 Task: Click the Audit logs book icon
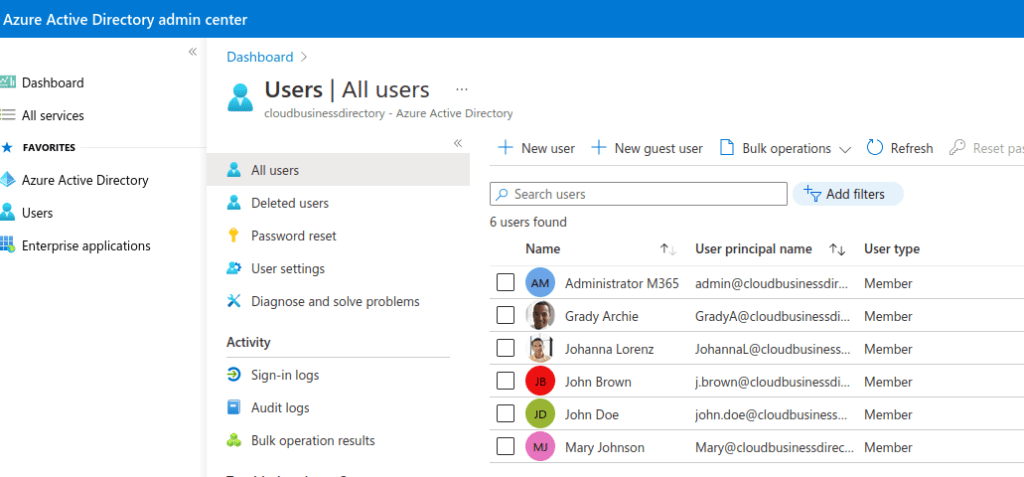coord(234,407)
